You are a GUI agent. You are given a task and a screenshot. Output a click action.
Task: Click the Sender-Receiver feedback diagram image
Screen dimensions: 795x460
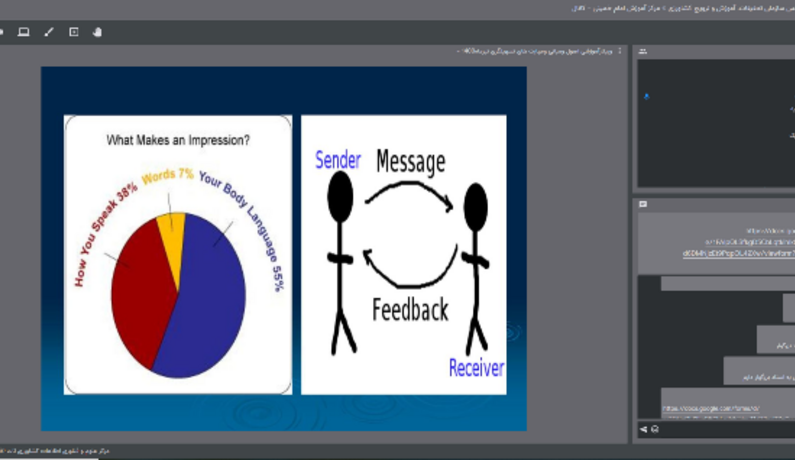pyautogui.click(x=404, y=255)
